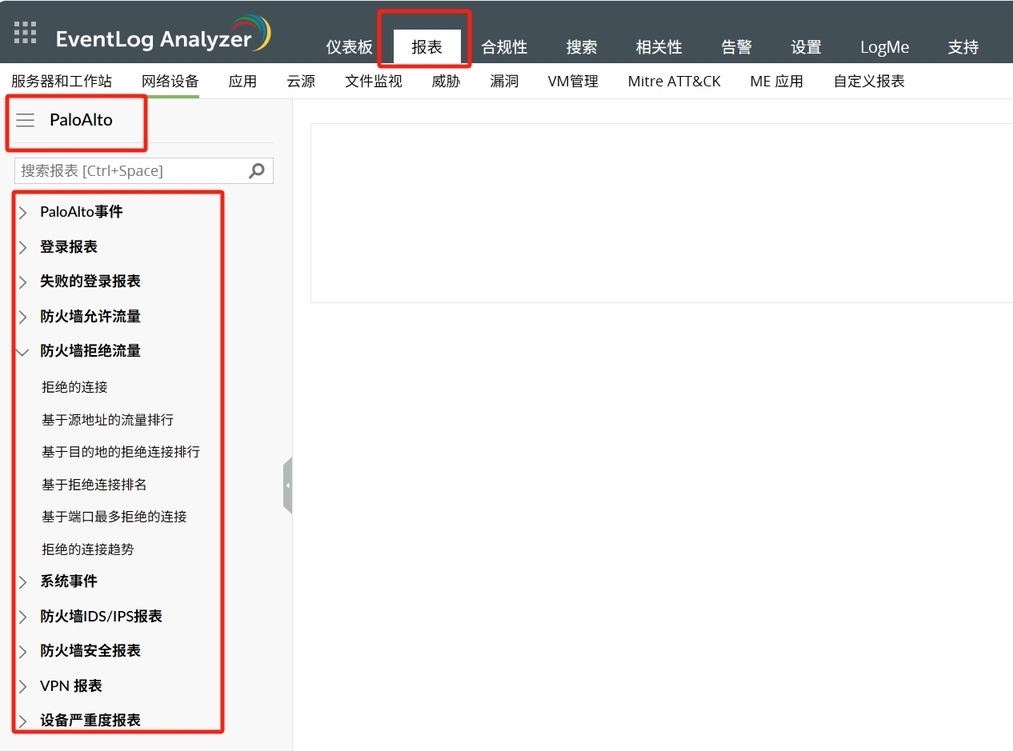1013x751 pixels.
Task: Open the 基于端口最多拒绝的连接 report
Action: [x=114, y=516]
